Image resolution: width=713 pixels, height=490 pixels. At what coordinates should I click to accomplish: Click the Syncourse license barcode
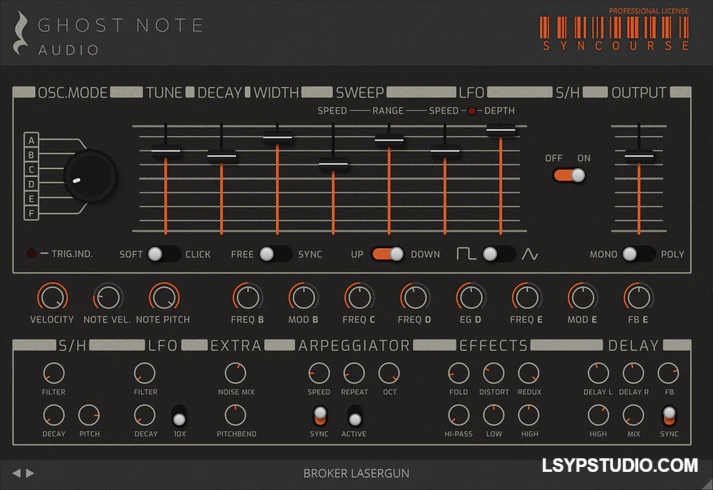pyautogui.click(x=615, y=28)
